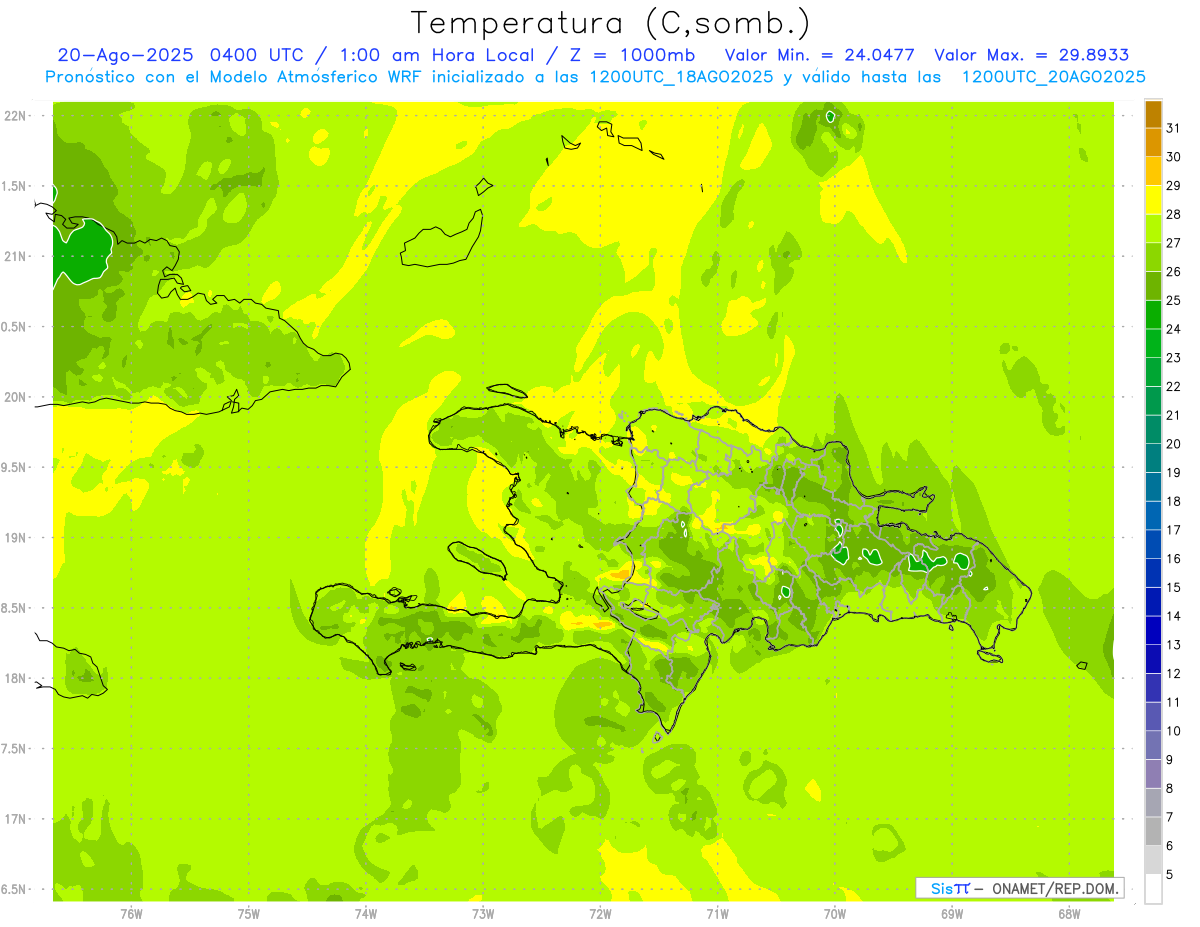Select the '18N' latitude label

16,678
